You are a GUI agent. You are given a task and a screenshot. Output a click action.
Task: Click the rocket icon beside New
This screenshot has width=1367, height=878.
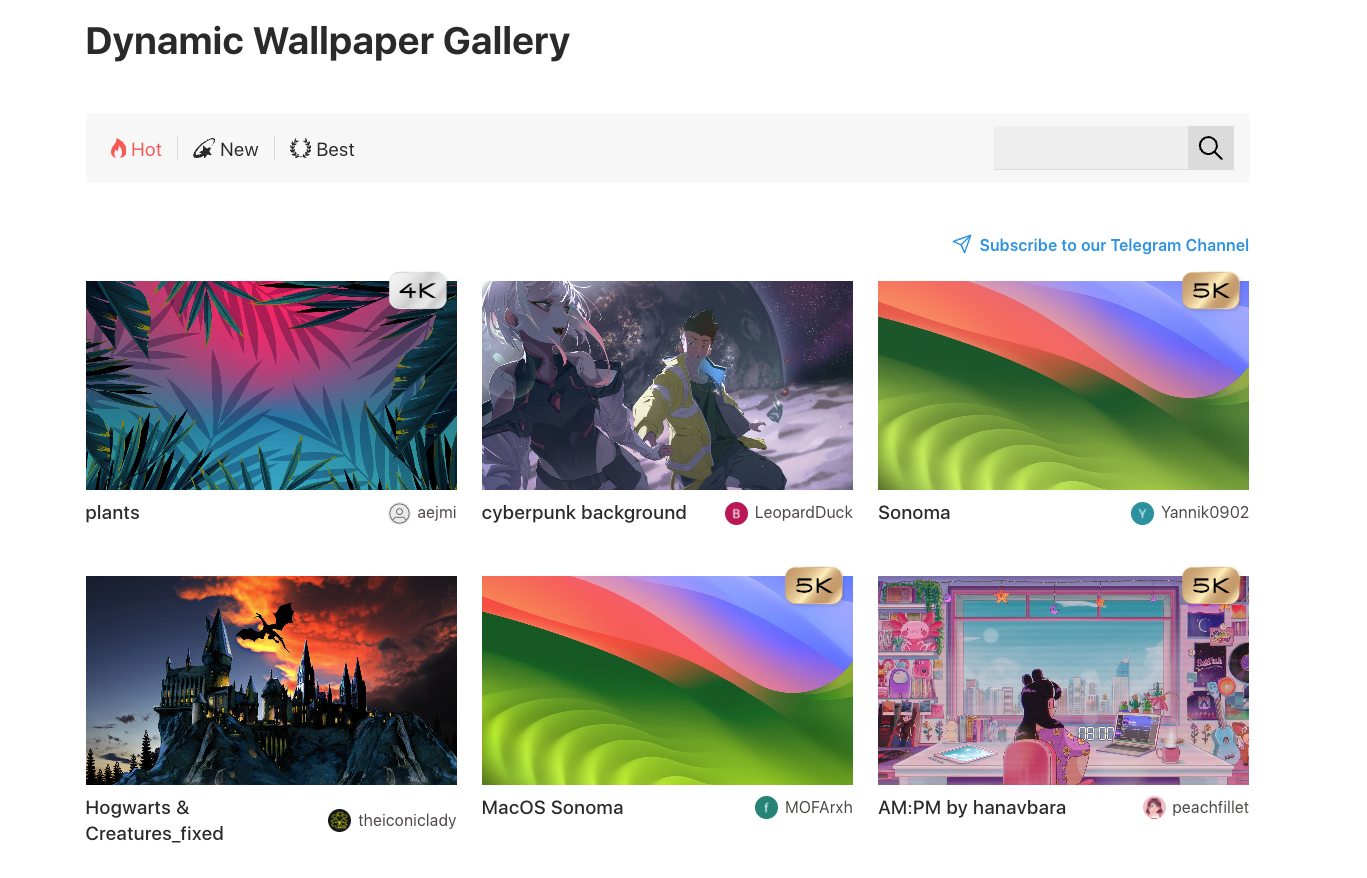(x=203, y=149)
